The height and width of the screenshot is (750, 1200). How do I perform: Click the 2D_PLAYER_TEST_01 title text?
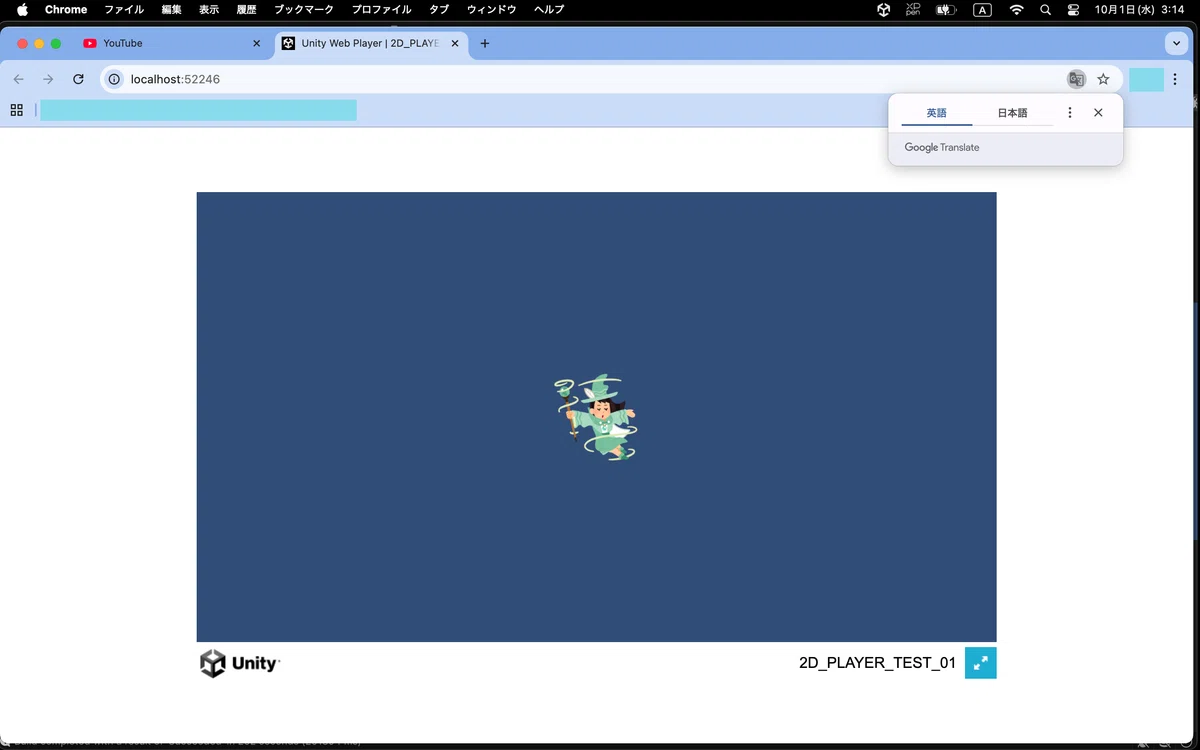tap(877, 663)
